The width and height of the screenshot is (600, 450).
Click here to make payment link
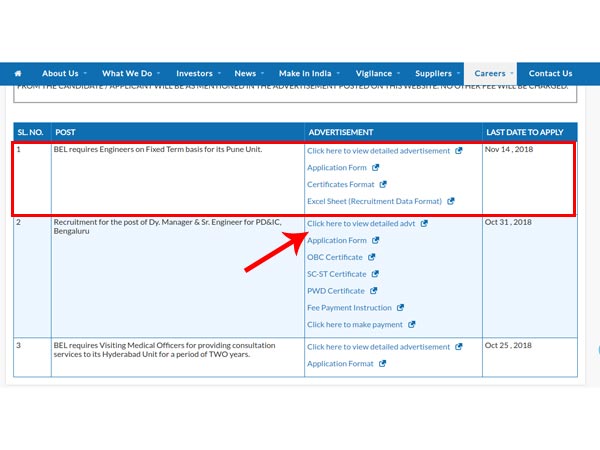tap(355, 324)
